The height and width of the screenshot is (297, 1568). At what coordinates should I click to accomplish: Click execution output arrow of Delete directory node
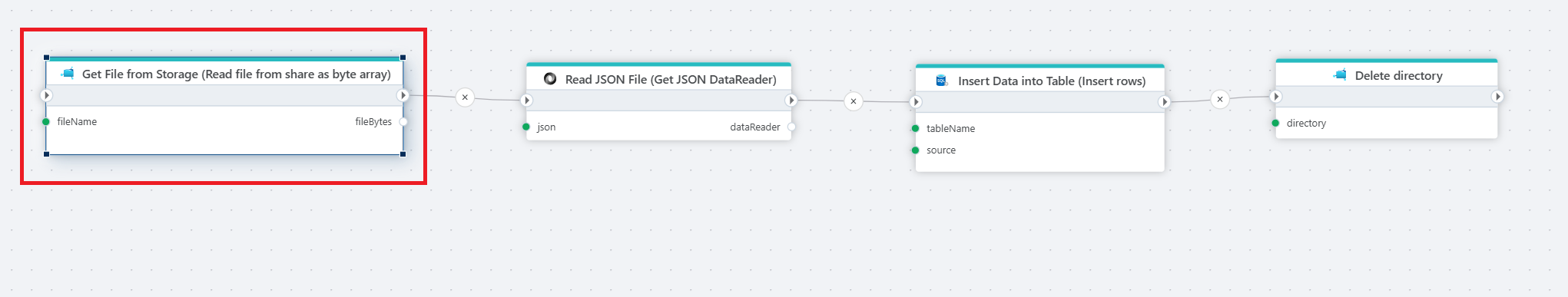click(1497, 97)
